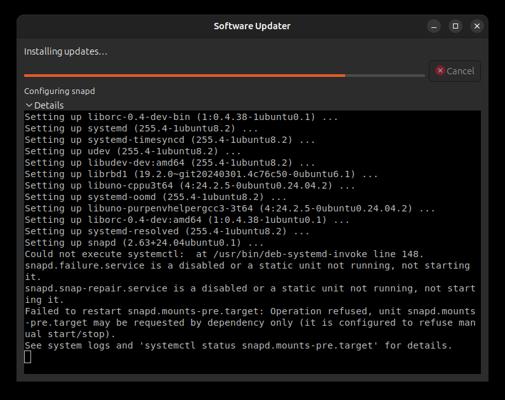This screenshot has width=505, height=400.
Task: Click the gray unfilled end of the progress bar
Action: click(385, 76)
